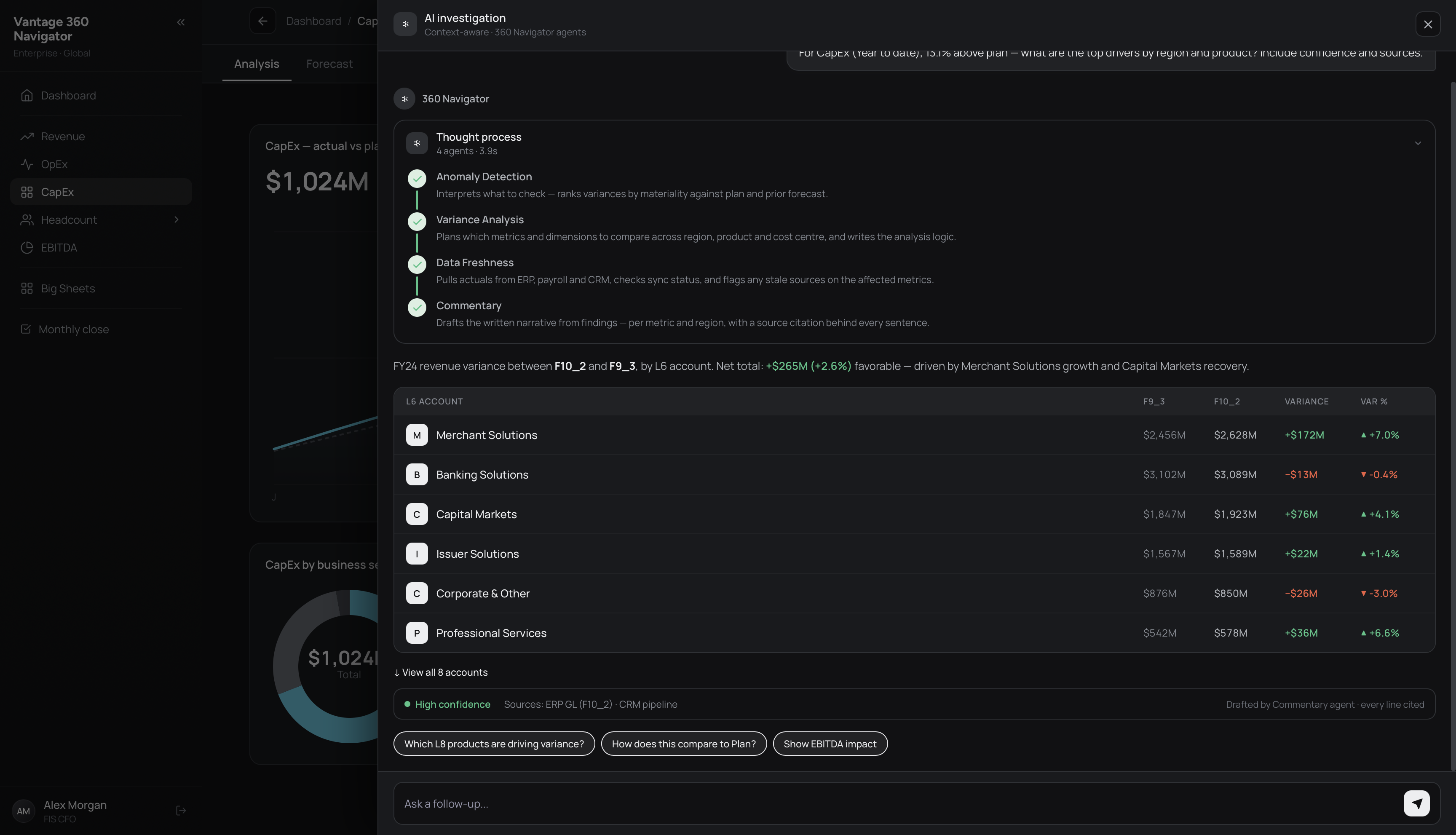Click 'Which L8 products are driving variance?' chip
This screenshot has width=1456, height=835.
coord(494,744)
